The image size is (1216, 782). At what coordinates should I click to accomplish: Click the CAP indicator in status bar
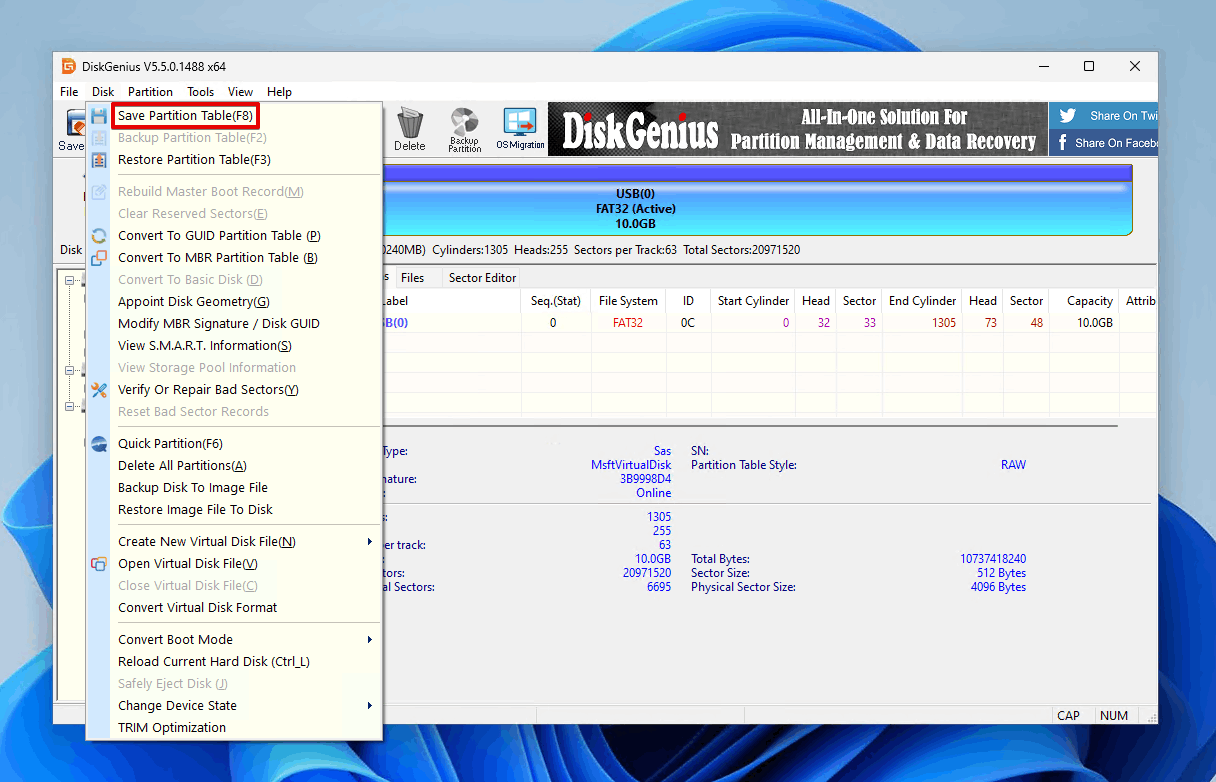(1068, 715)
